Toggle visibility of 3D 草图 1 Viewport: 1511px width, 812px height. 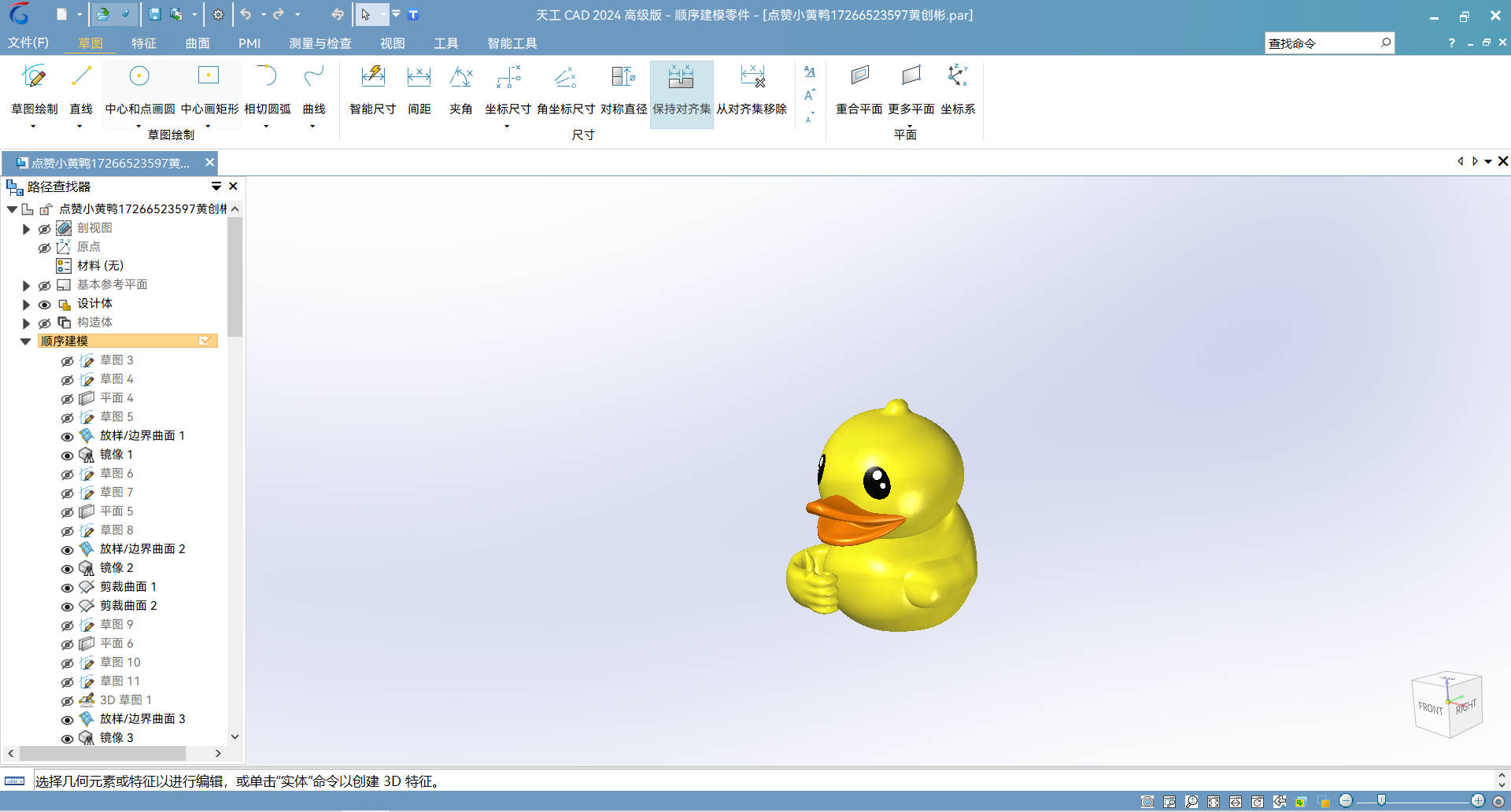pos(67,701)
